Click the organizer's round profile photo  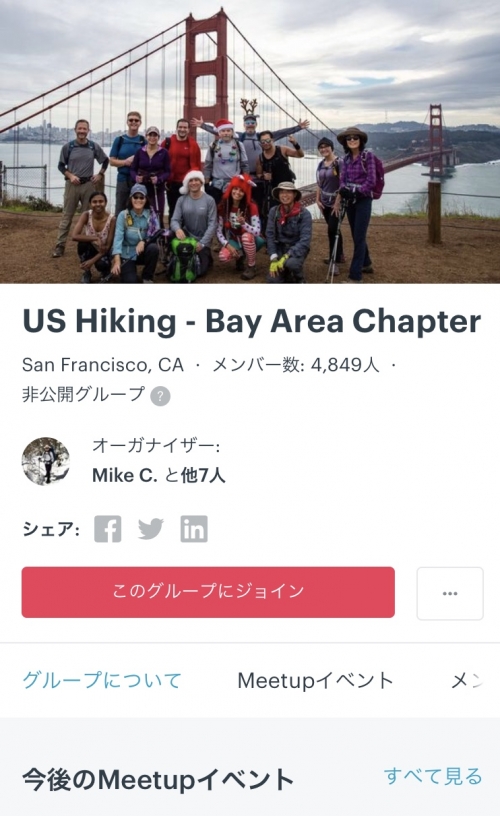tap(46, 461)
